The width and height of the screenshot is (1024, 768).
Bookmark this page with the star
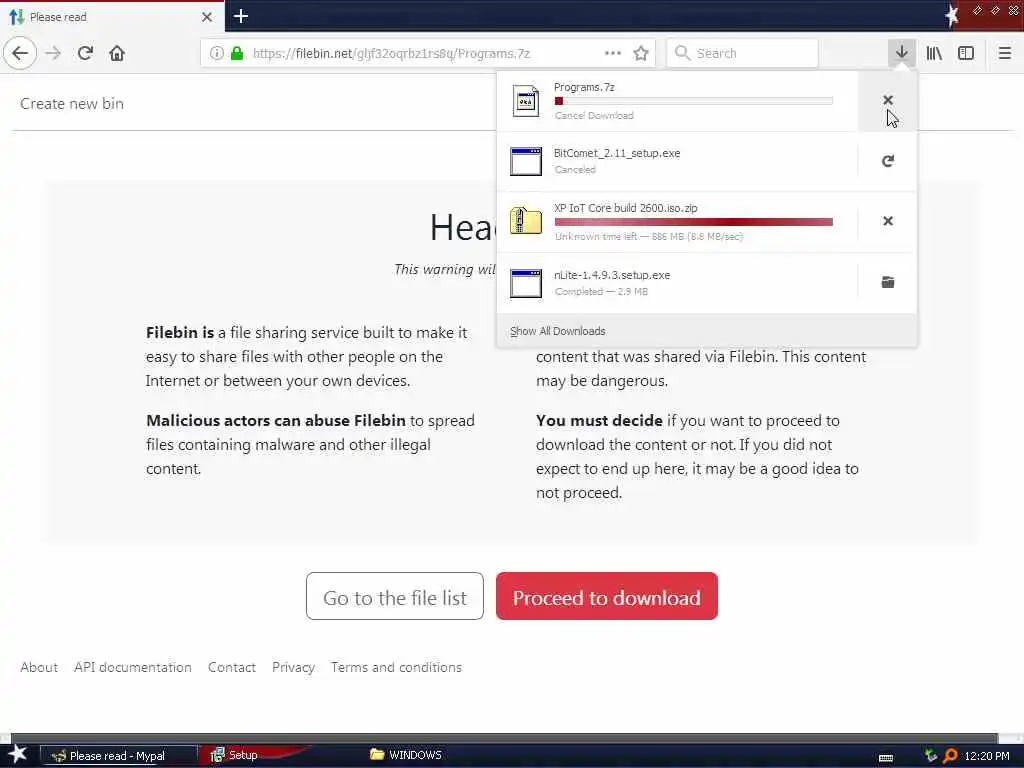(x=641, y=53)
